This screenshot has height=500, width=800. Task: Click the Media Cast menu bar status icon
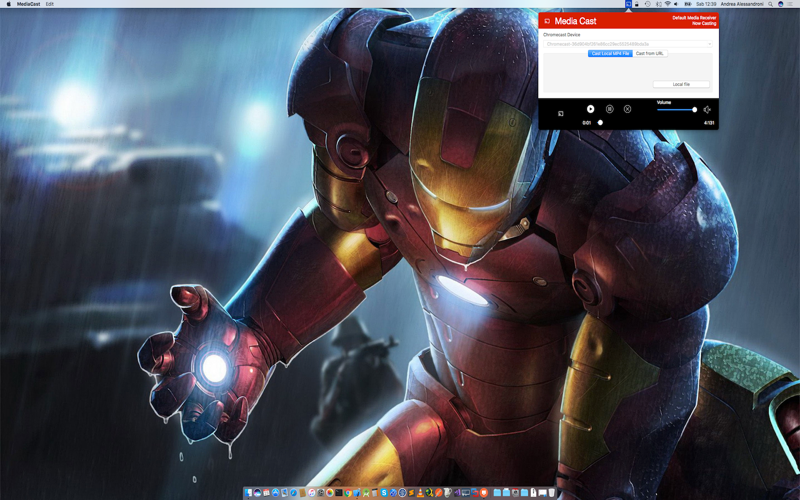tap(629, 4)
